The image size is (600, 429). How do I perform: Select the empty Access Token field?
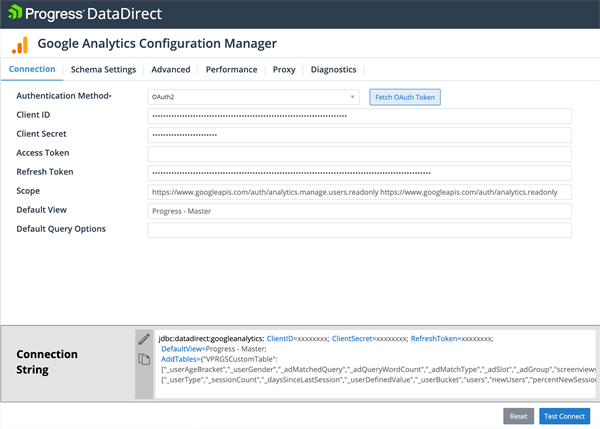pyautogui.click(x=359, y=154)
